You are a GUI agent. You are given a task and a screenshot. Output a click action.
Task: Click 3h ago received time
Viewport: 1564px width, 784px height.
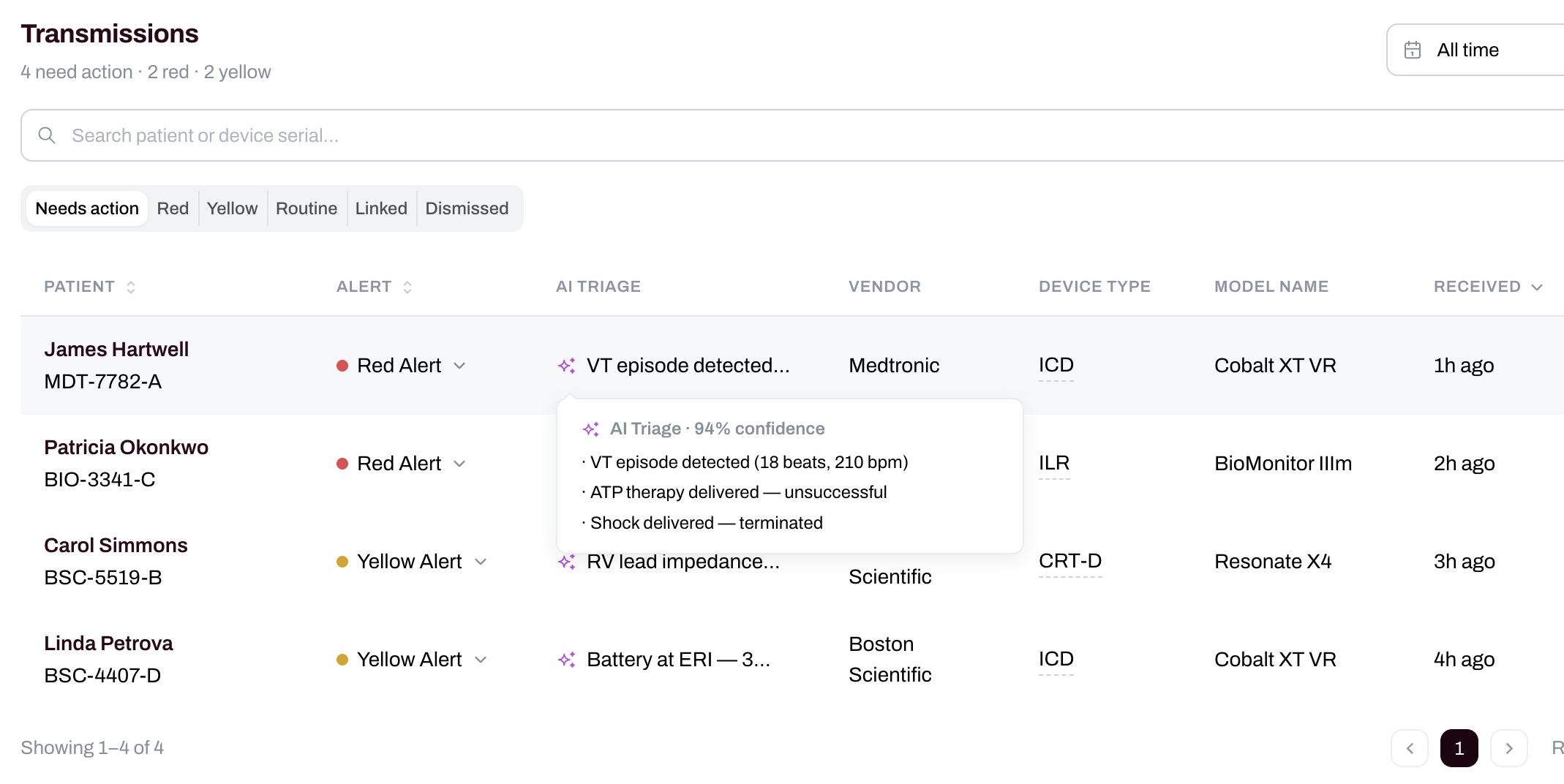click(x=1464, y=562)
